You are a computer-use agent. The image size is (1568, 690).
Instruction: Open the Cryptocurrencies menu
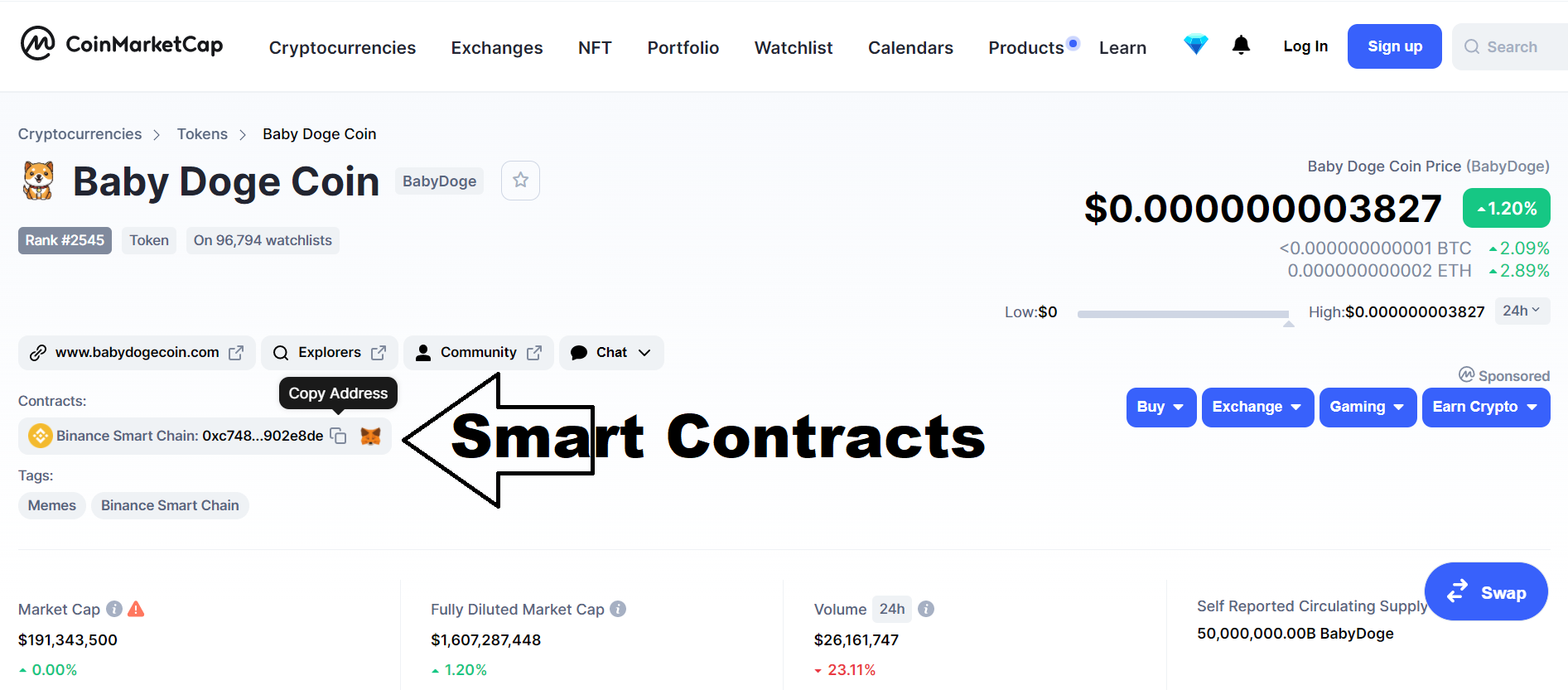tap(342, 47)
